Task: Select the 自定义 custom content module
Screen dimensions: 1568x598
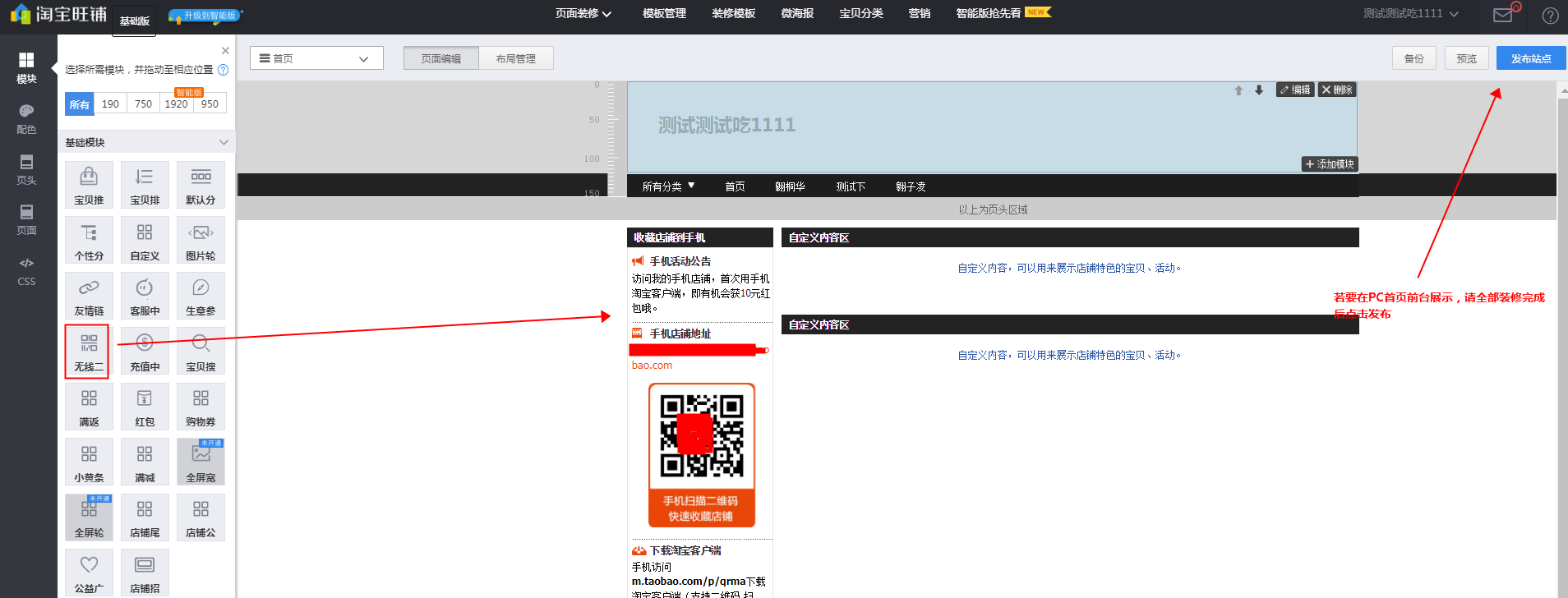Action: click(x=145, y=241)
